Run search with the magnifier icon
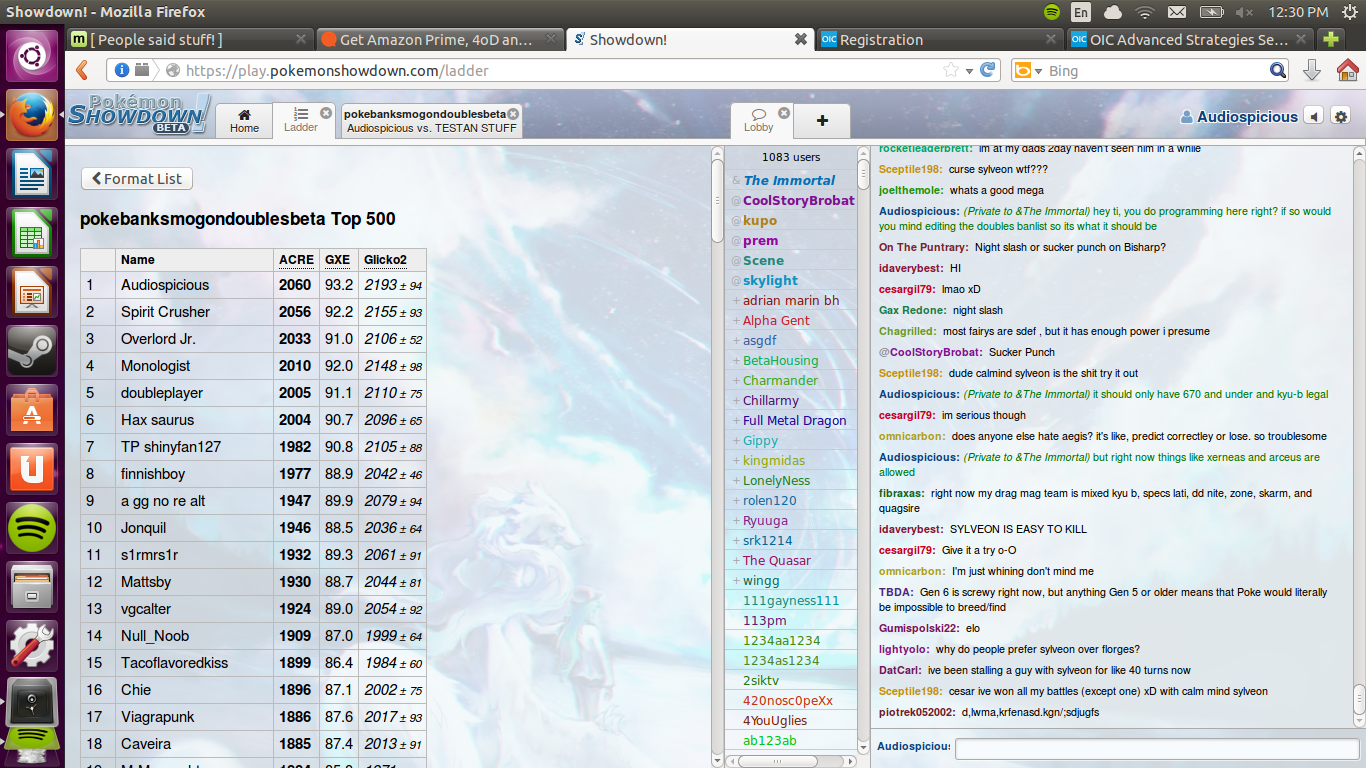Image resolution: width=1366 pixels, height=768 pixels. (1278, 71)
